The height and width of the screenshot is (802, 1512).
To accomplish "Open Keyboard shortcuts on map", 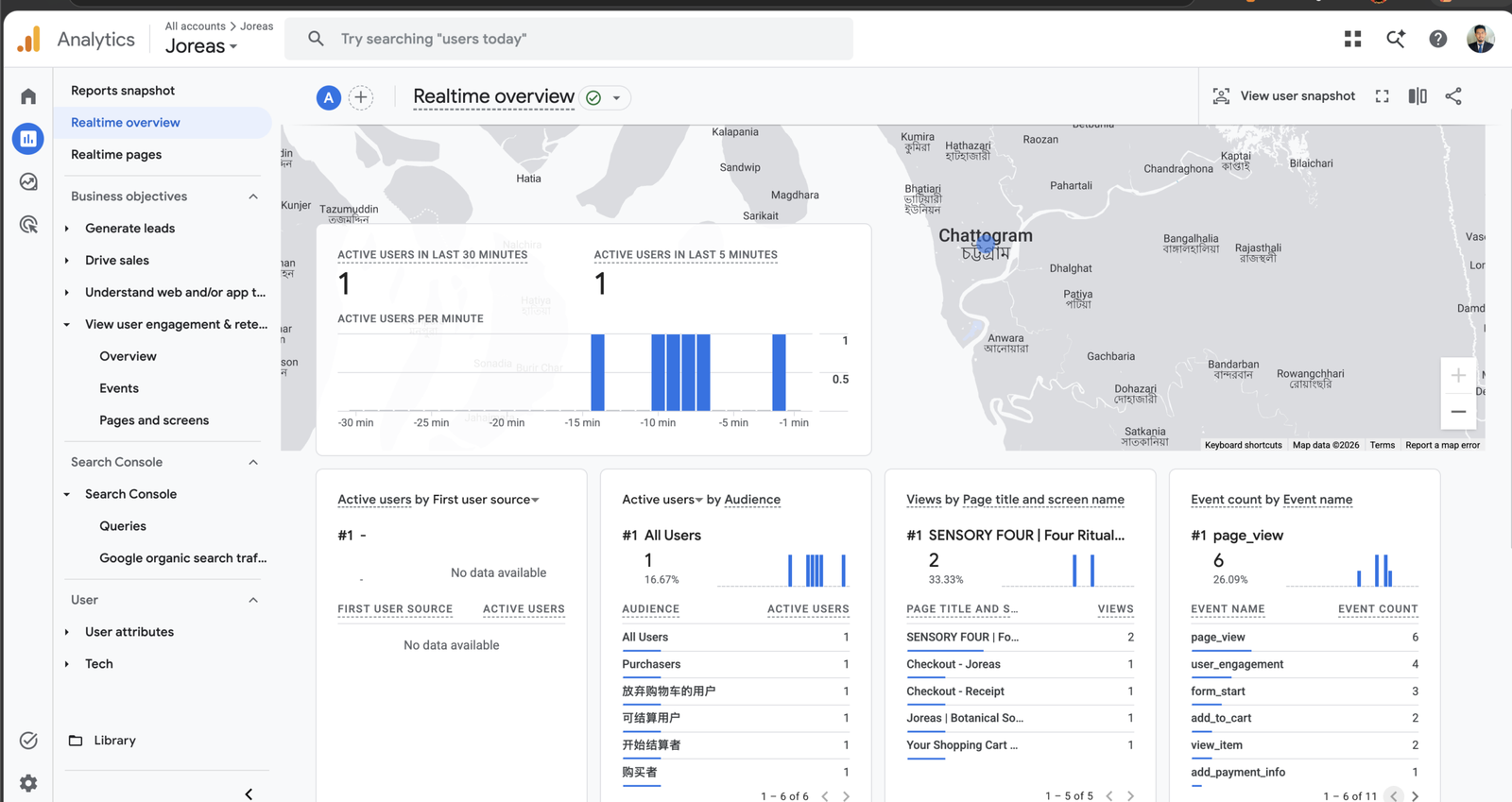I will [1243, 445].
